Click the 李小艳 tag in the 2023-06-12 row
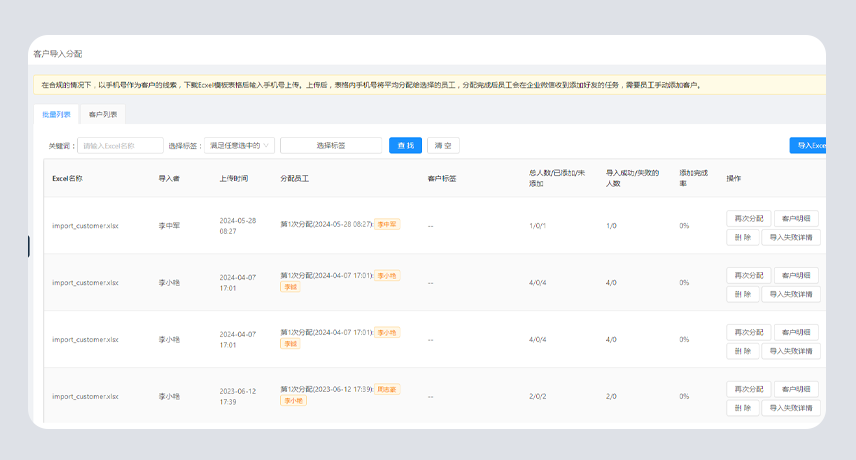The image size is (856, 460). click(294, 400)
